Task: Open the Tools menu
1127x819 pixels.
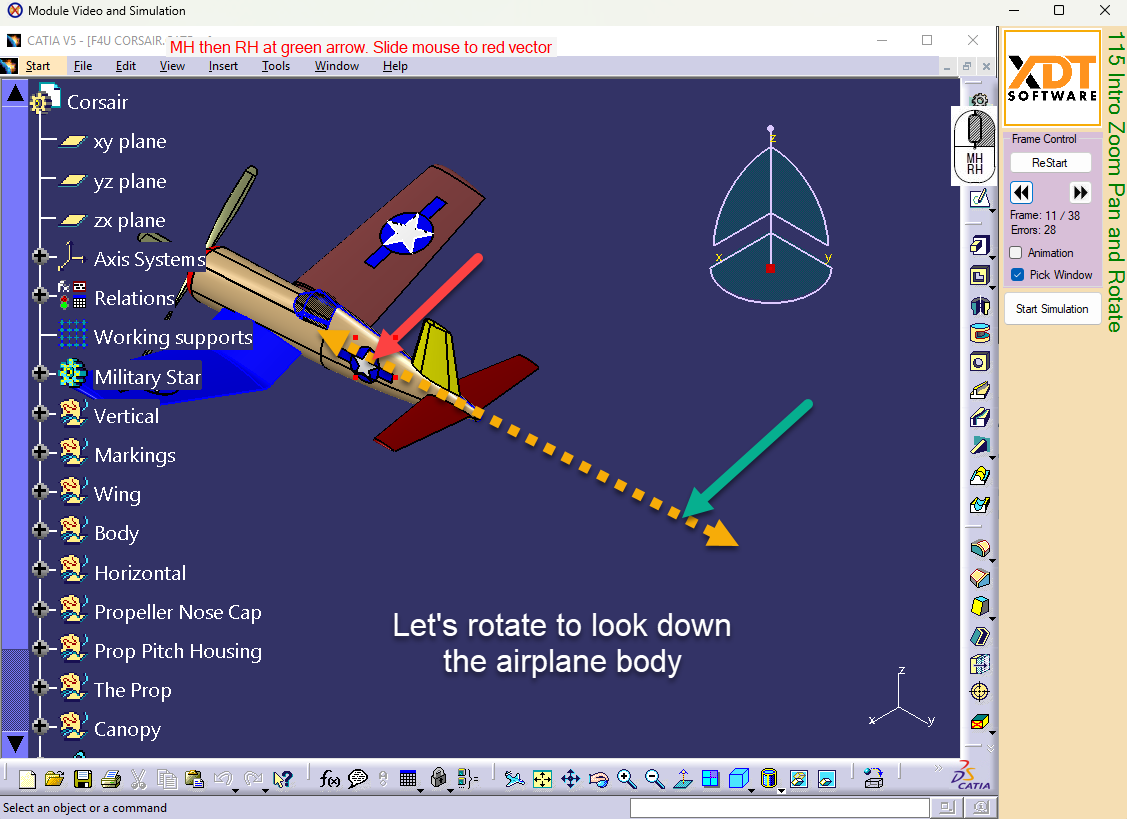Action: tap(275, 66)
